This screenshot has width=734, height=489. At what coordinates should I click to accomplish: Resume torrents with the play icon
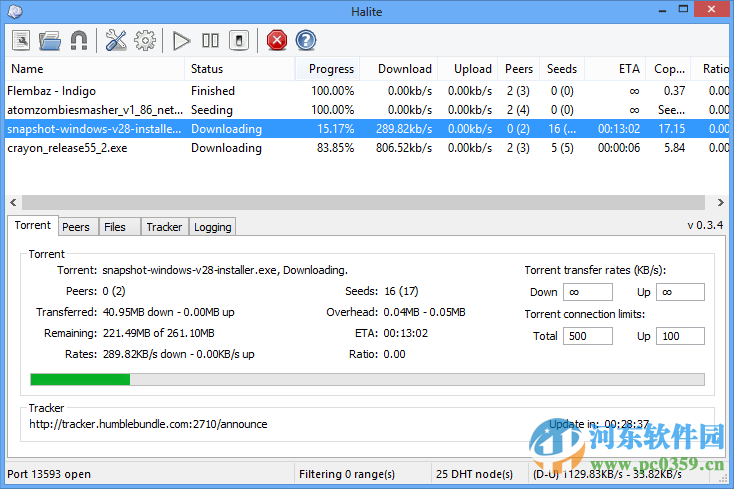coord(181,41)
